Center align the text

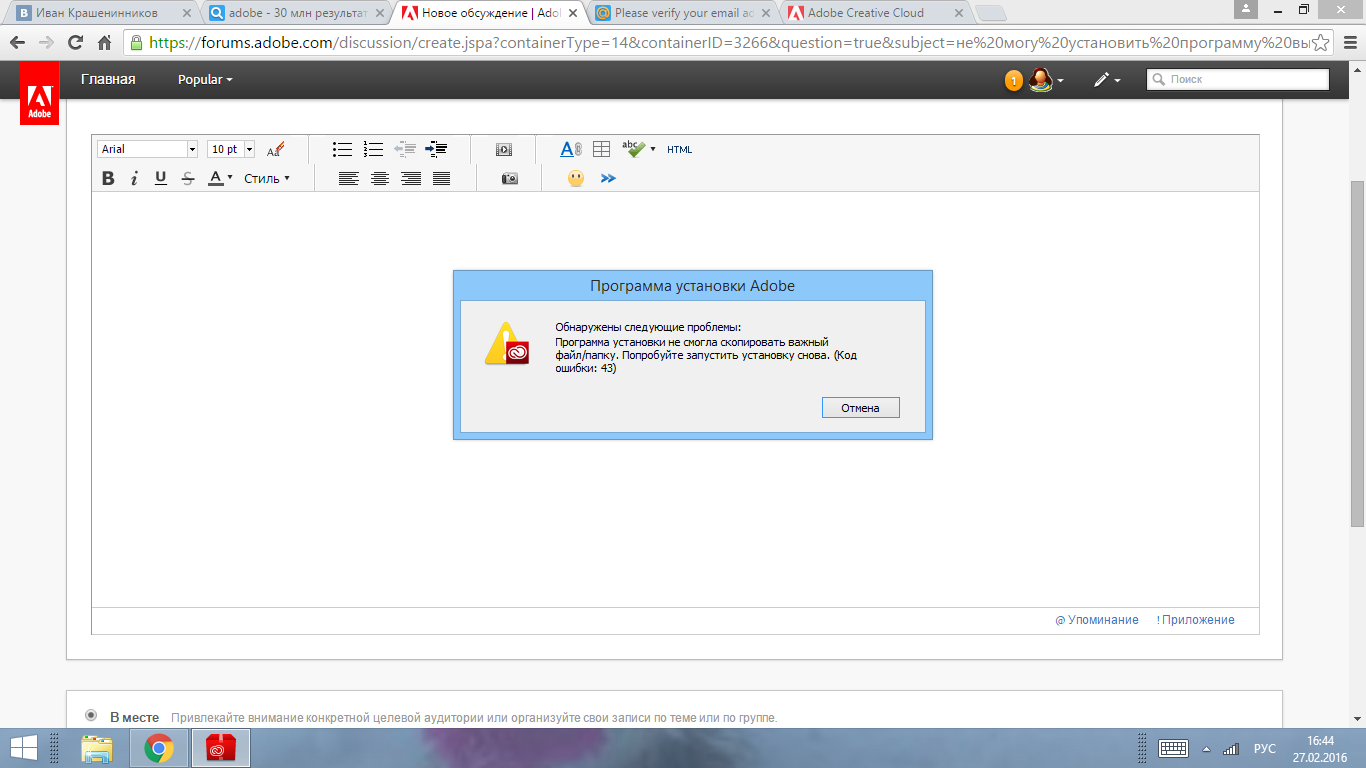[379, 179]
